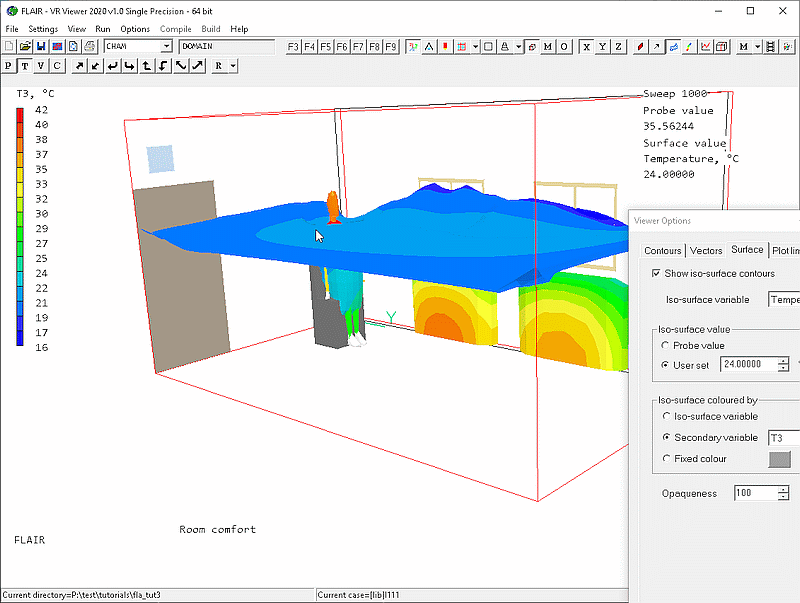Image resolution: width=800 pixels, height=603 pixels.
Task: Expand the R button dropdown arrow
Action: coord(233,66)
